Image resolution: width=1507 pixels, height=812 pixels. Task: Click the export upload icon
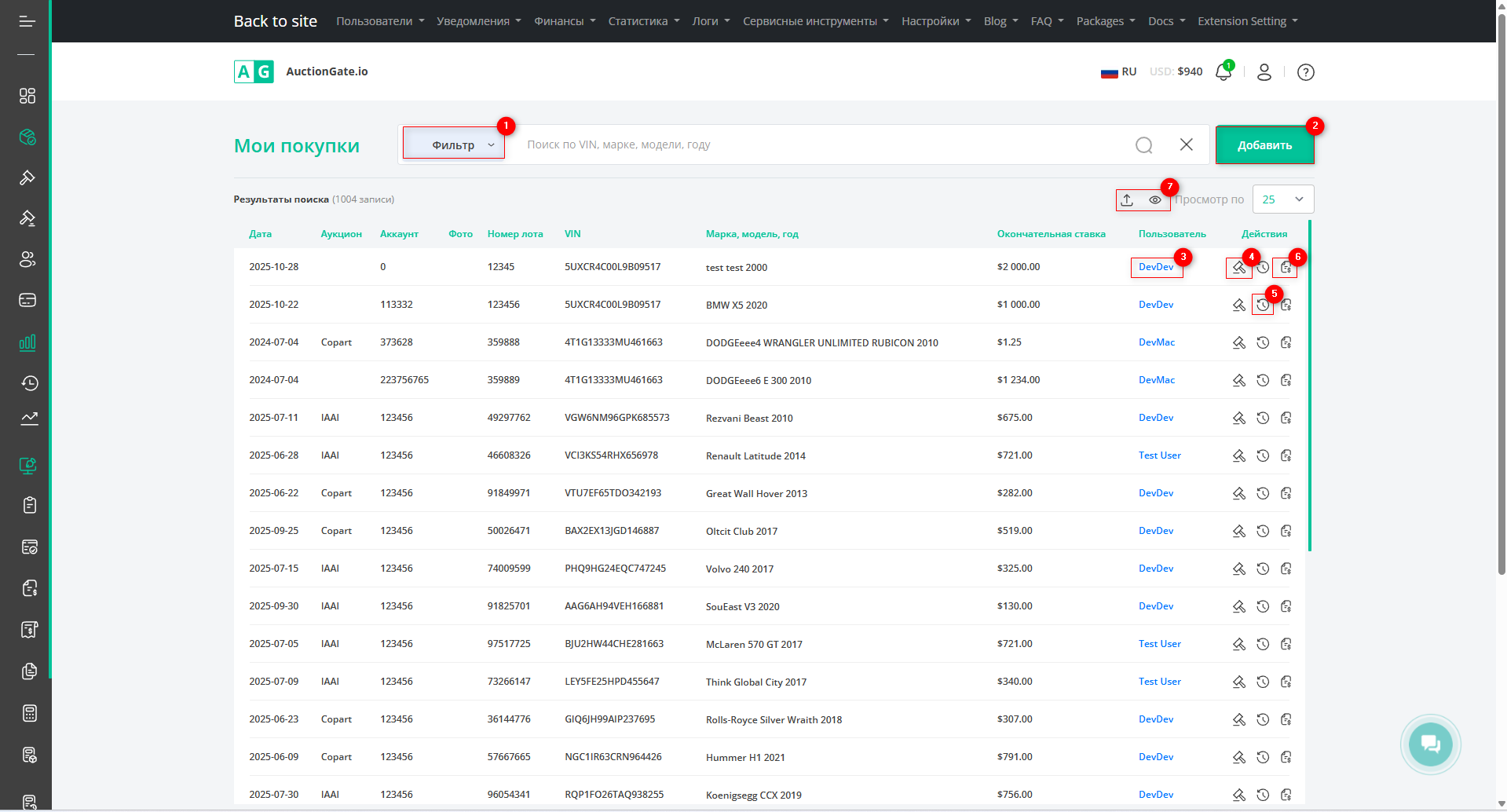pyautogui.click(x=1127, y=200)
